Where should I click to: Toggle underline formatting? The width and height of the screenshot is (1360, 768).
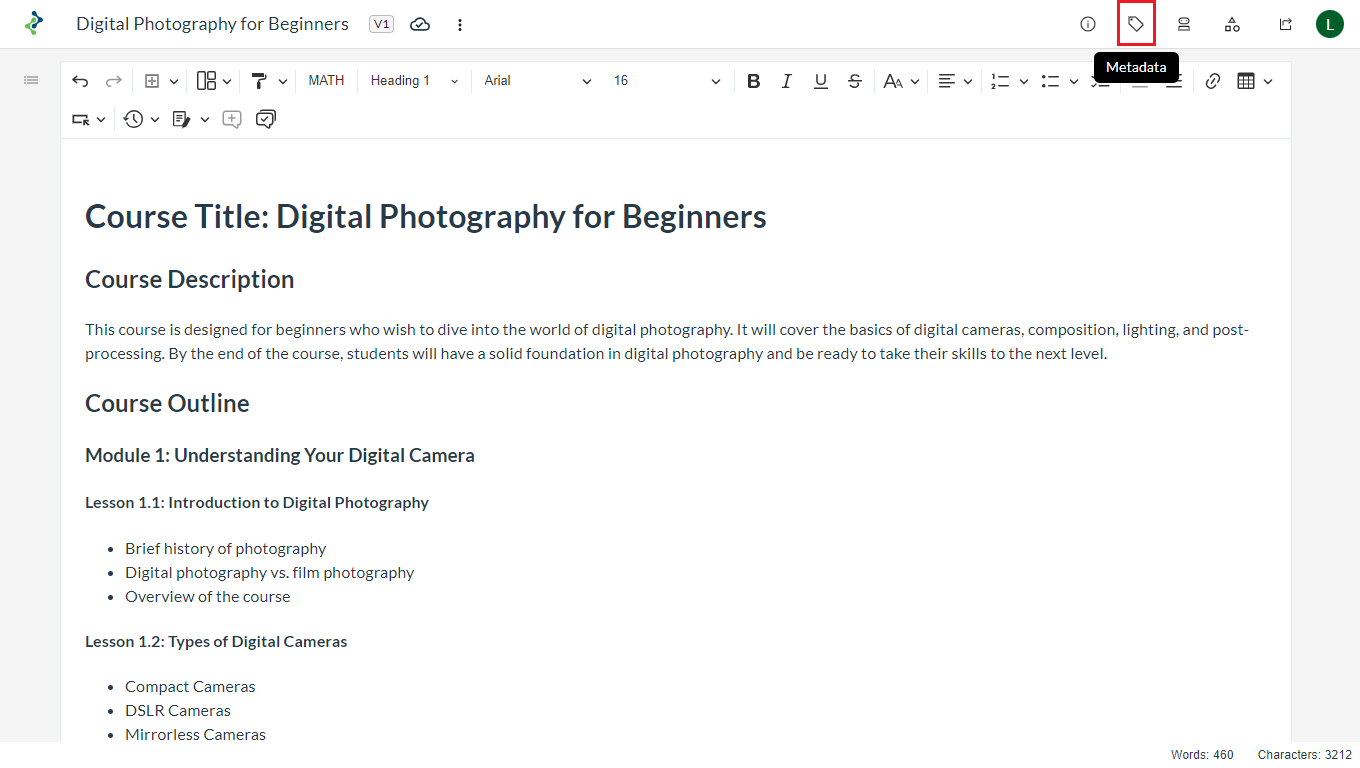pos(821,81)
